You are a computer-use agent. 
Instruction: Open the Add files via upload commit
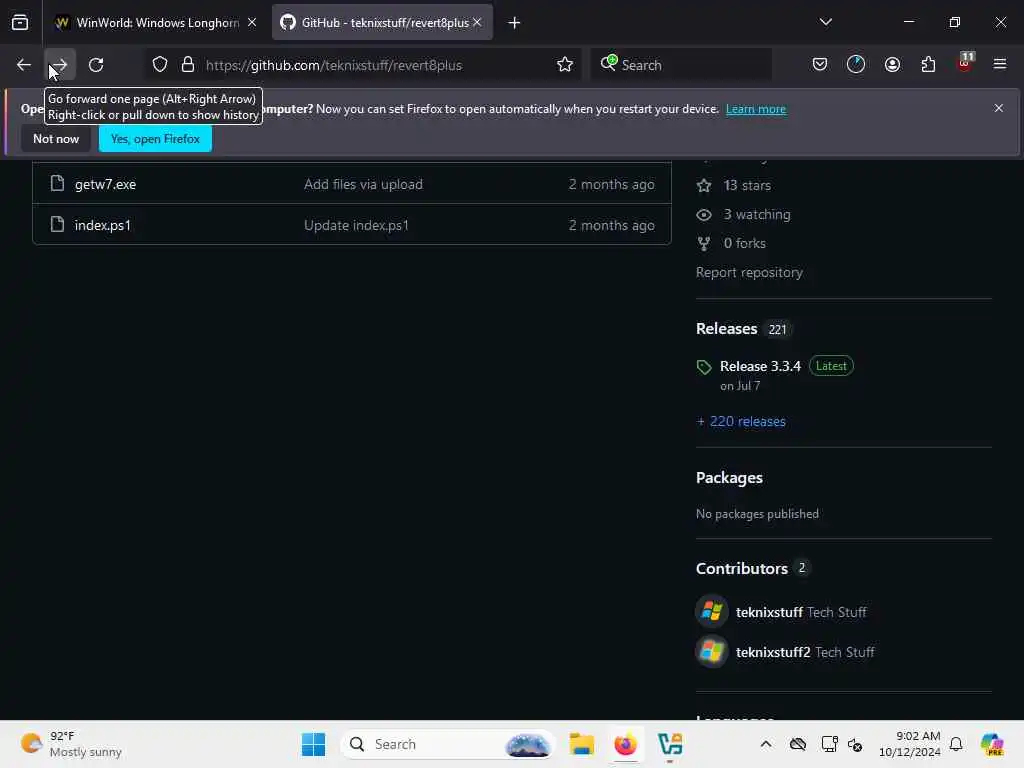click(363, 184)
